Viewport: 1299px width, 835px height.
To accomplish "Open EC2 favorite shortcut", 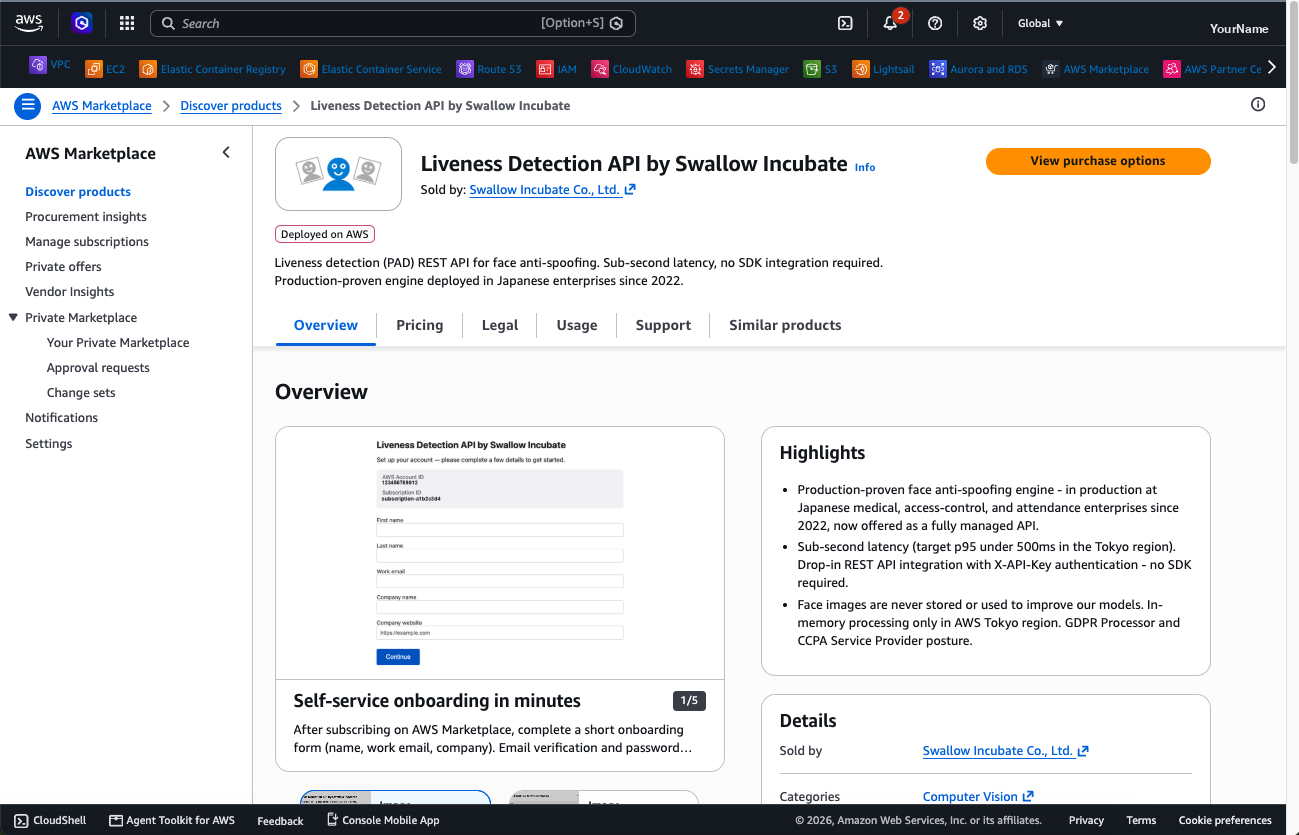I will click(x=106, y=69).
